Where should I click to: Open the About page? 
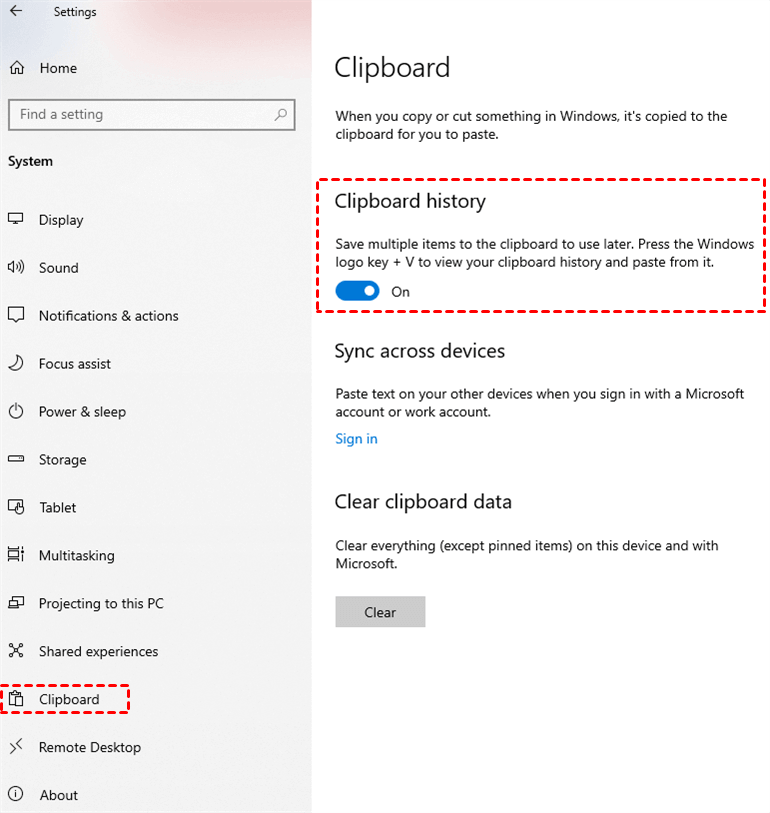58,796
